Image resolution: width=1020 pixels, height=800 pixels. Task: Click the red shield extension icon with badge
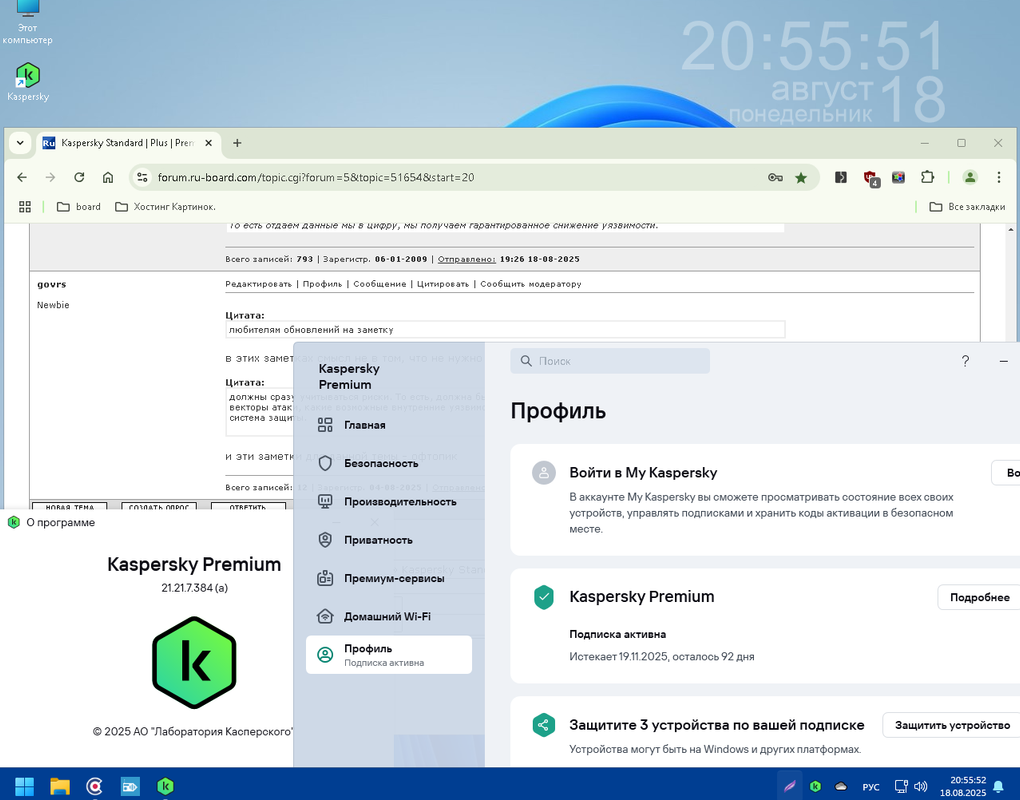[870, 178]
